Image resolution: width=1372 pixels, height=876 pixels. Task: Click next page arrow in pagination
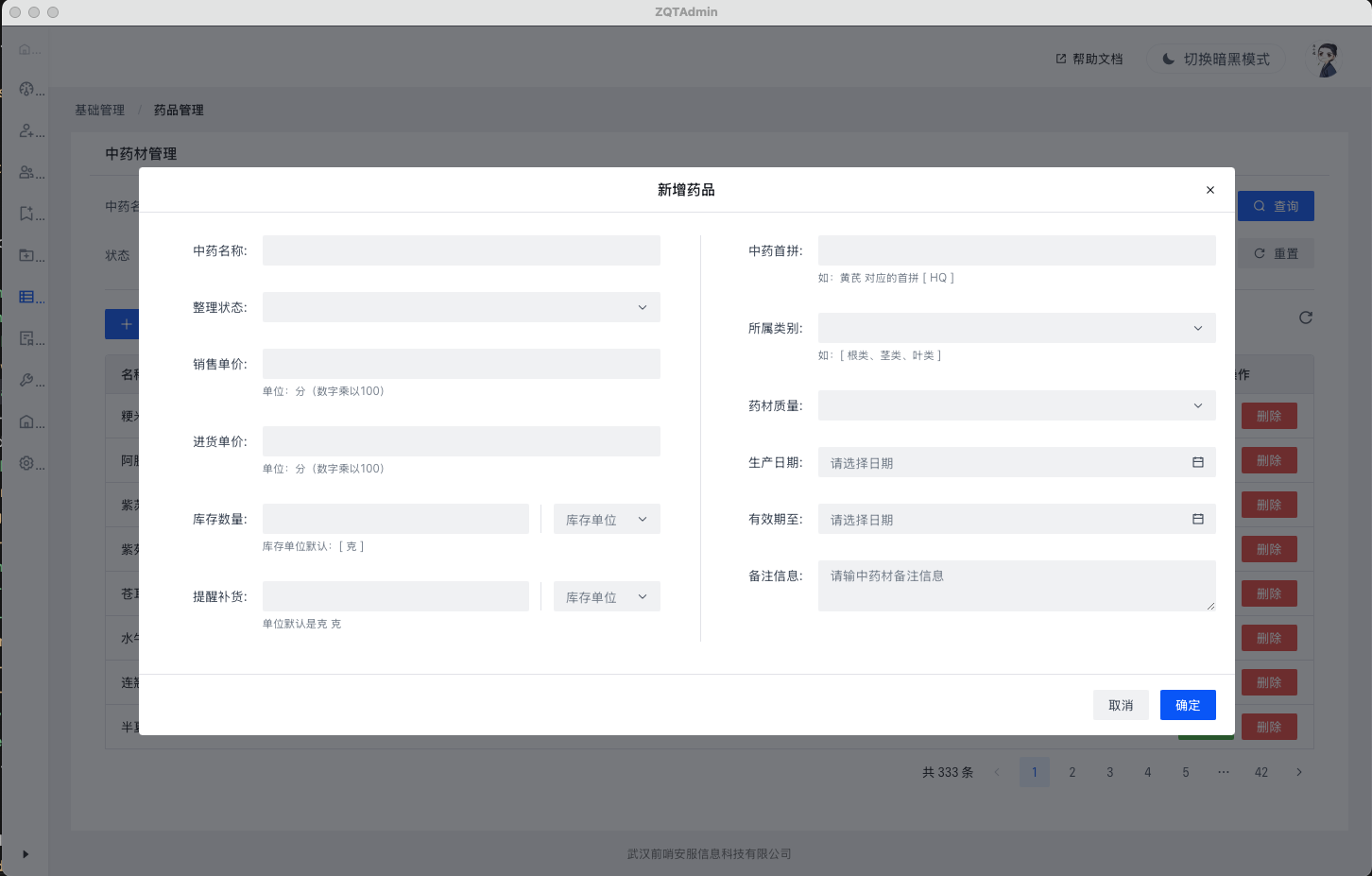pyautogui.click(x=1299, y=772)
